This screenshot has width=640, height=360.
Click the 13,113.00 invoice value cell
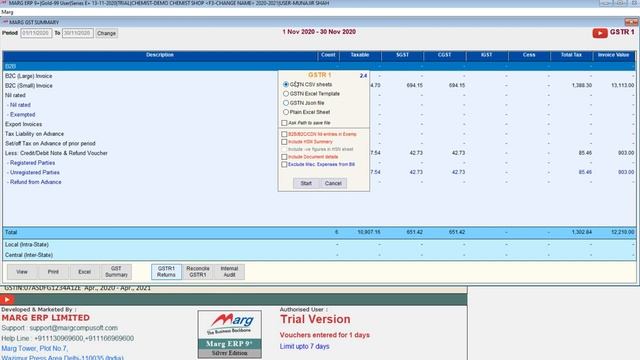623,86
